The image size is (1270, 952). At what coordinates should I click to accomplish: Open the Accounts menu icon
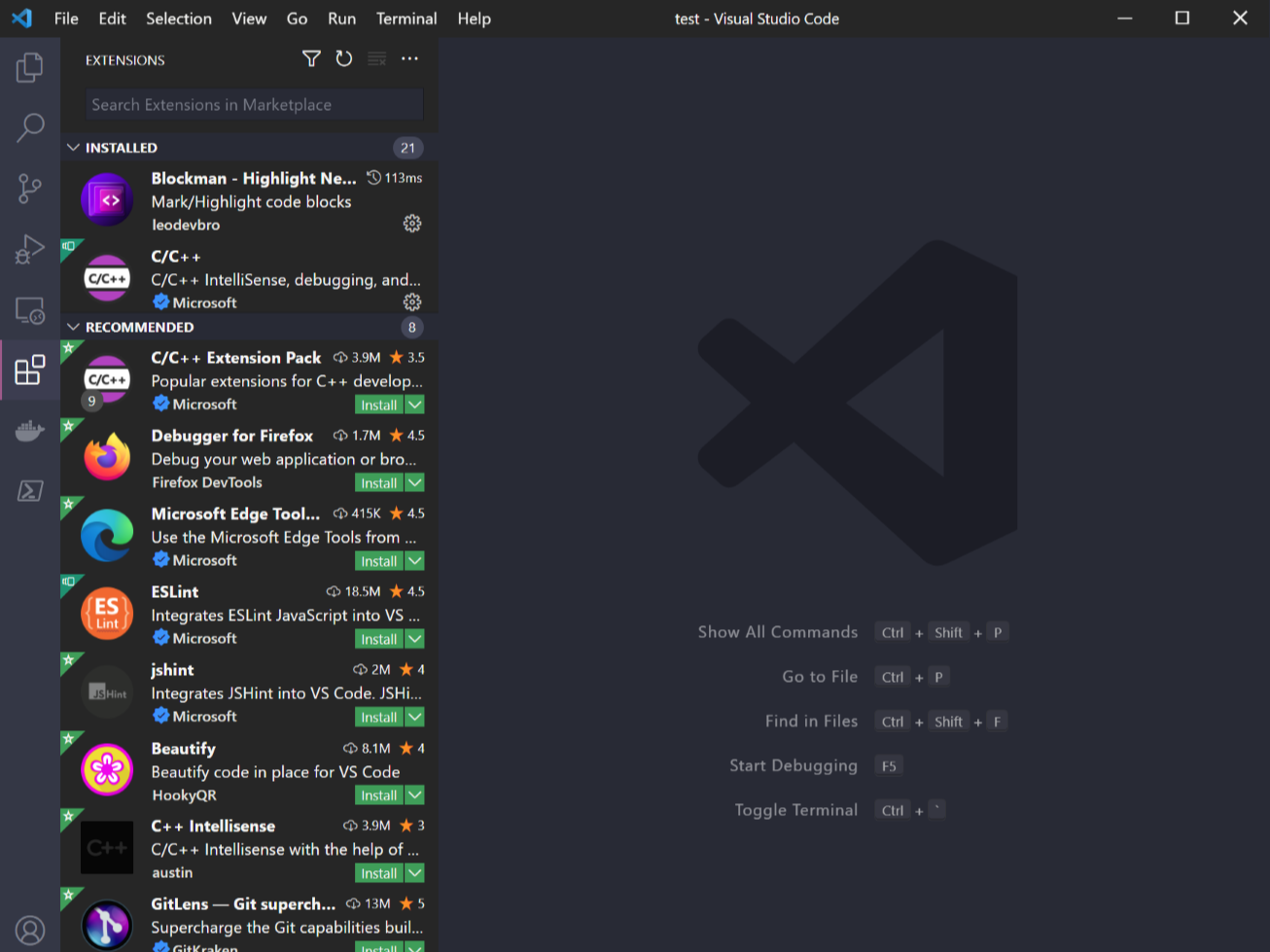pyautogui.click(x=30, y=931)
